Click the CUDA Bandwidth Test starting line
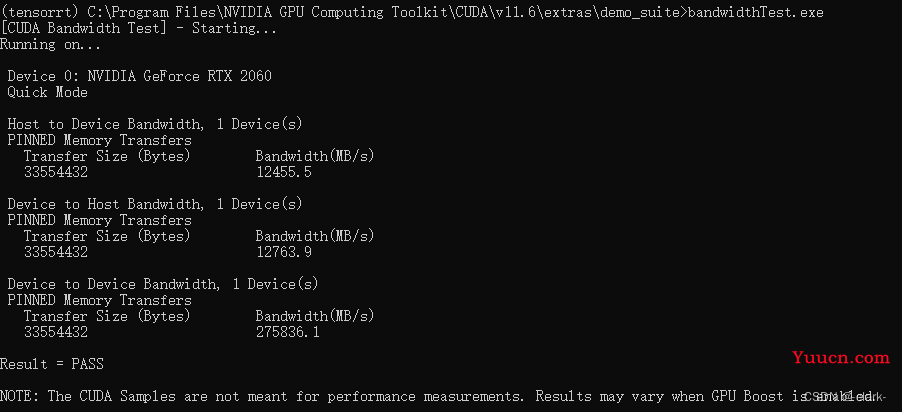 [138, 28]
